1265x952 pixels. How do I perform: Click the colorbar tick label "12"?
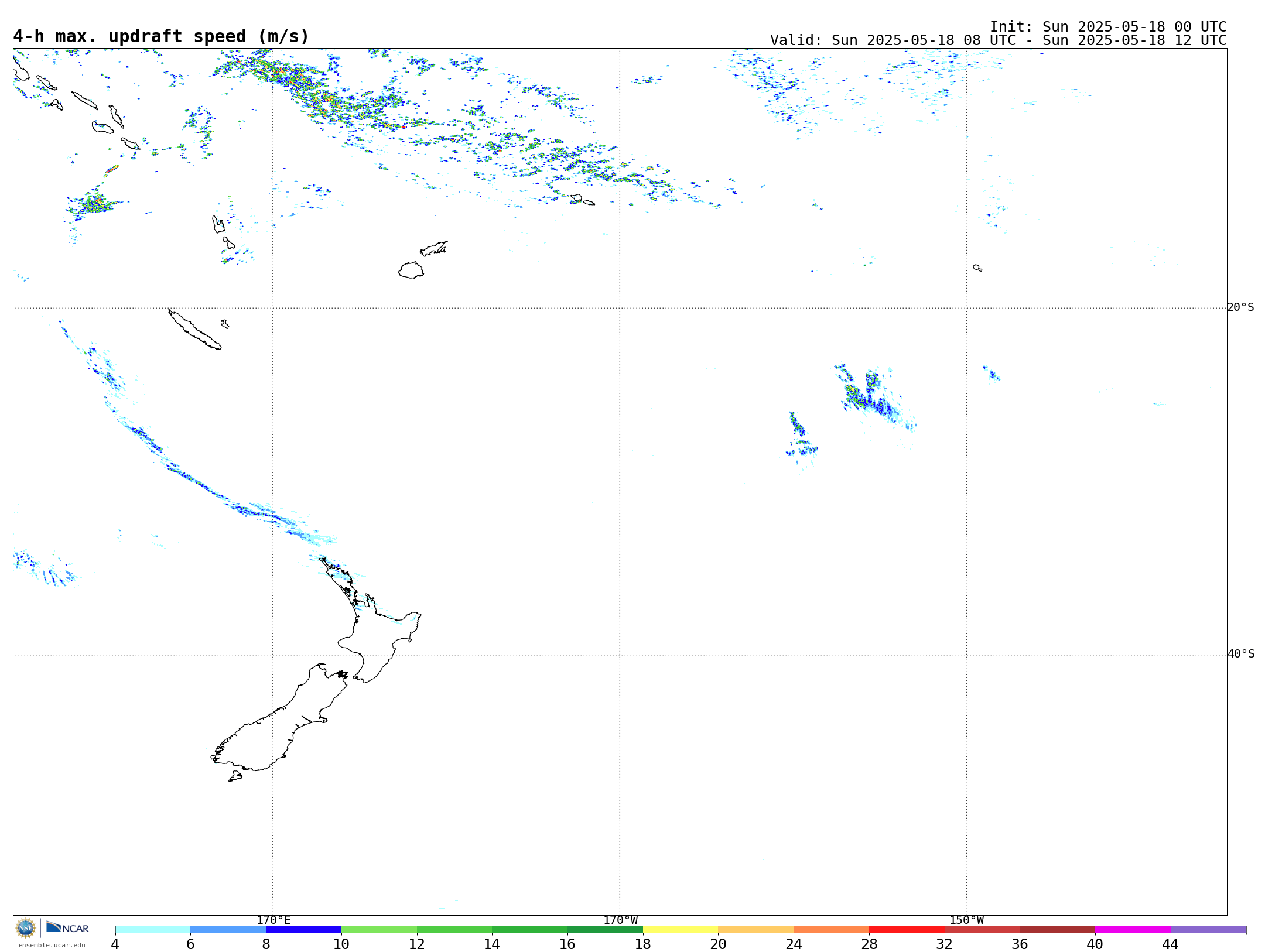tap(417, 944)
